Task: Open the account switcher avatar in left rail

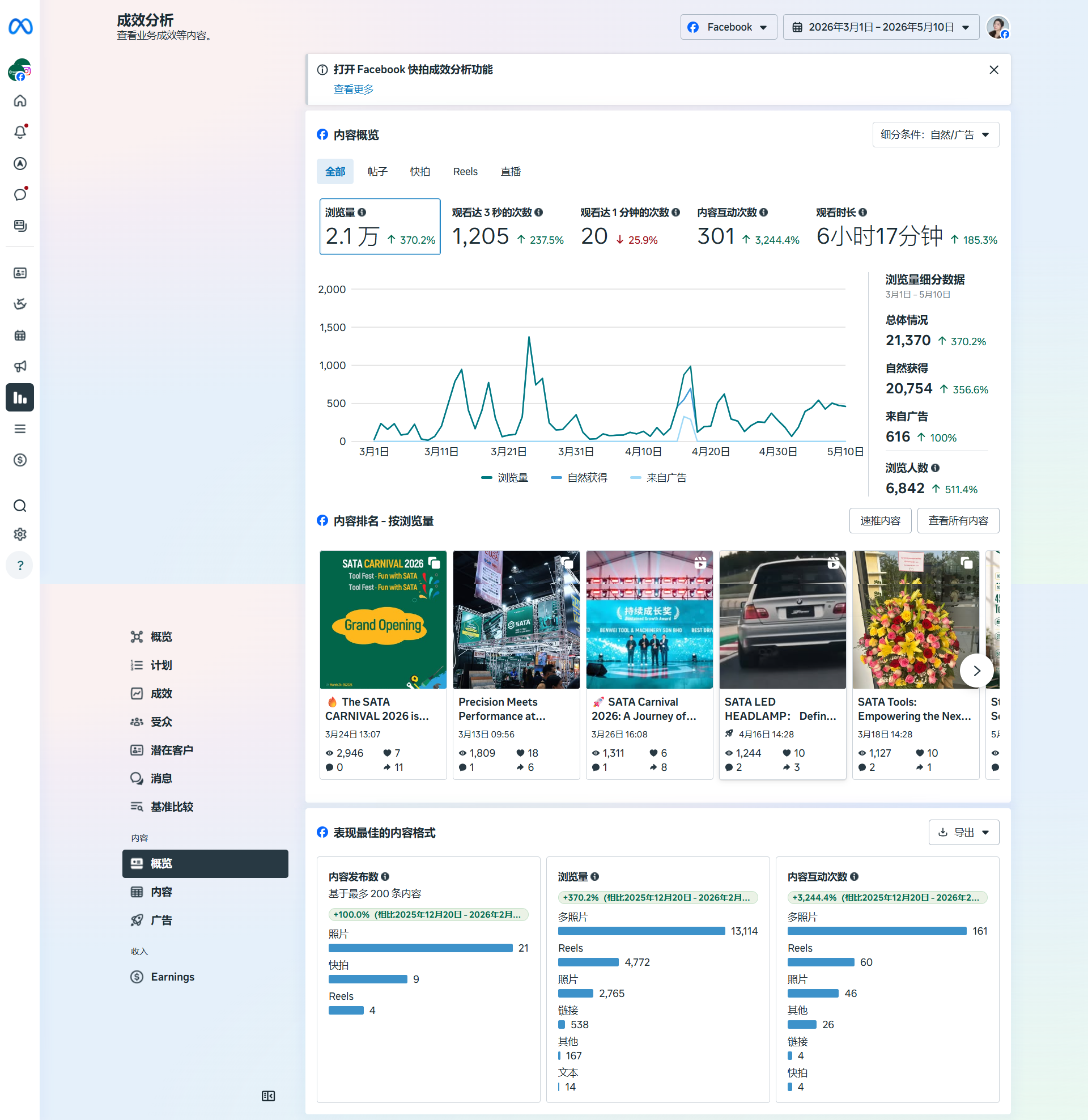Action: (x=20, y=70)
